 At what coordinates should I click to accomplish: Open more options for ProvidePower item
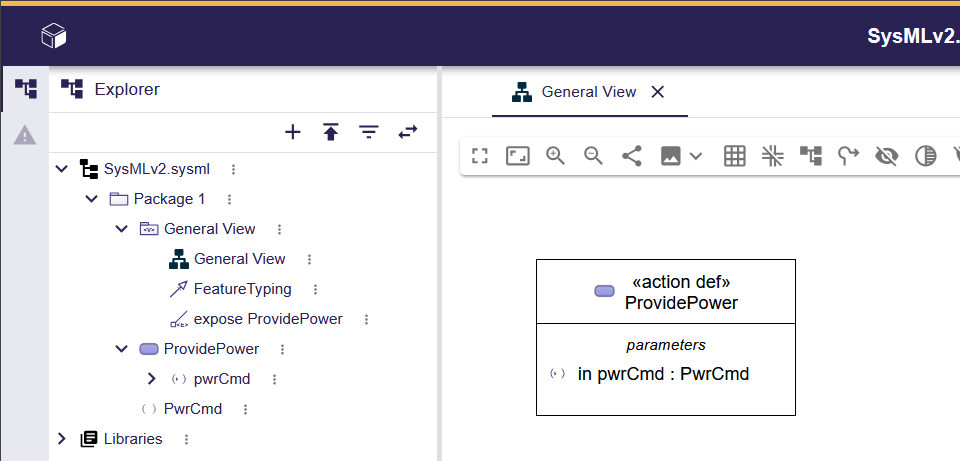[282, 349]
